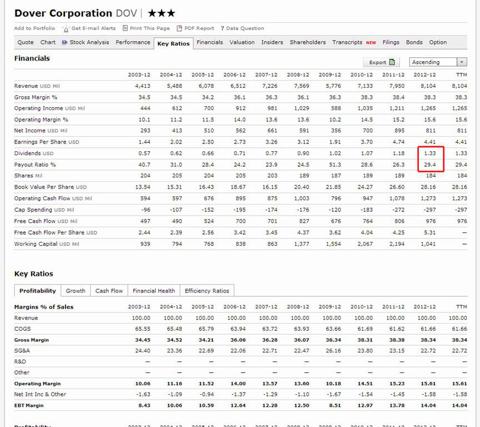Click the Payout Ratio % row label
The width and height of the screenshot is (480, 427).
tap(35, 165)
